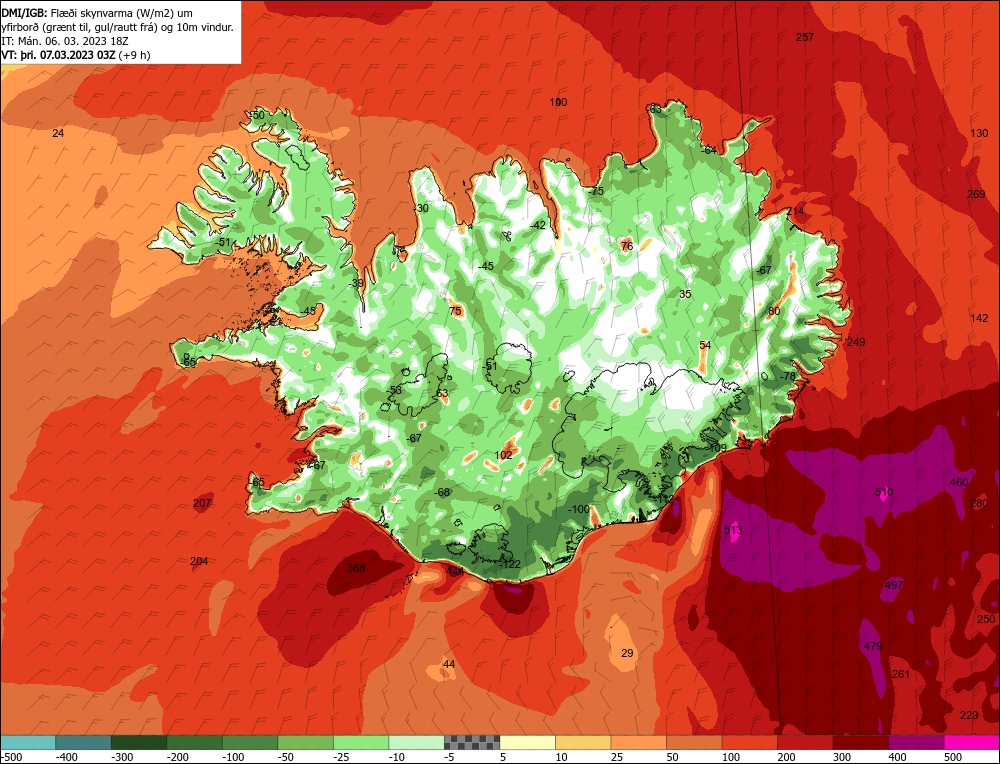Click the legend label "-500"
1000x764 pixels.
pyautogui.click(x=11, y=757)
